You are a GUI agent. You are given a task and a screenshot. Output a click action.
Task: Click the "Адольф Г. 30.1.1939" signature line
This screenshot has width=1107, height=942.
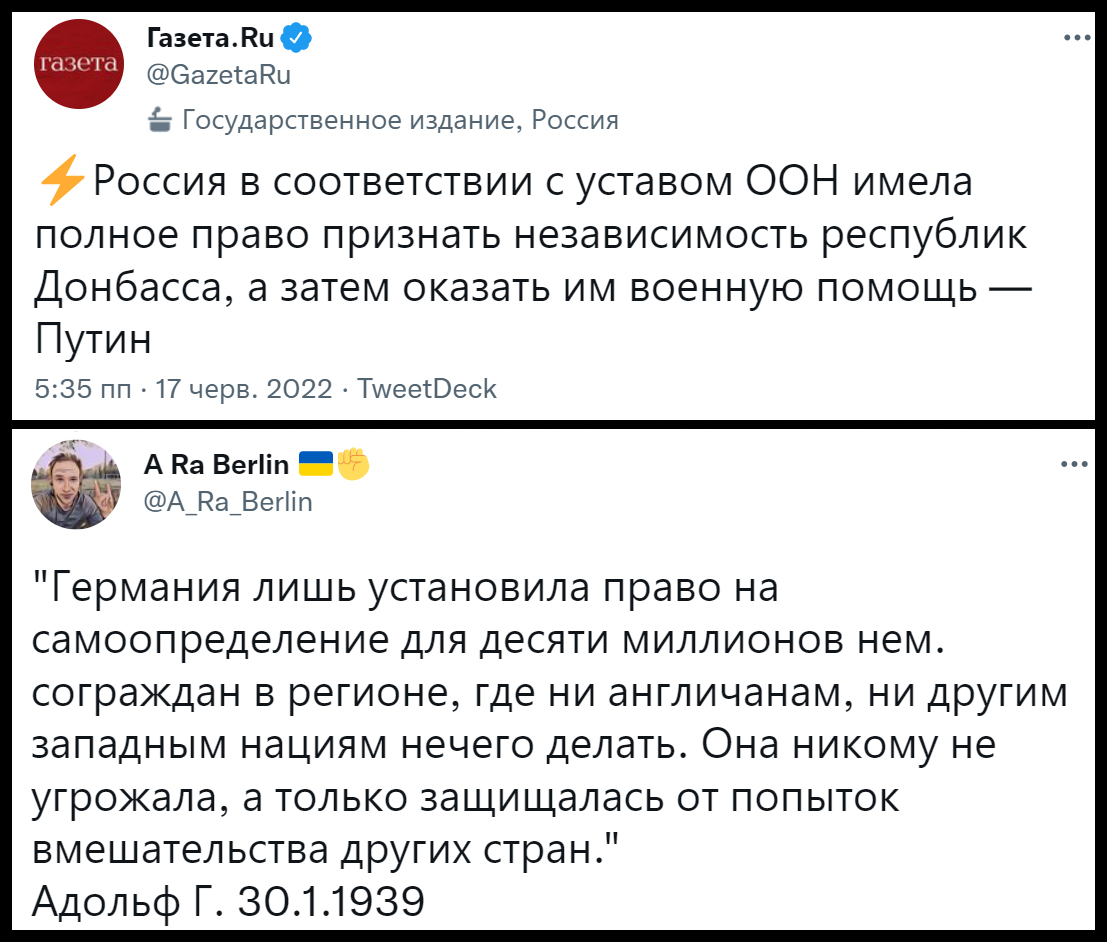(x=229, y=901)
